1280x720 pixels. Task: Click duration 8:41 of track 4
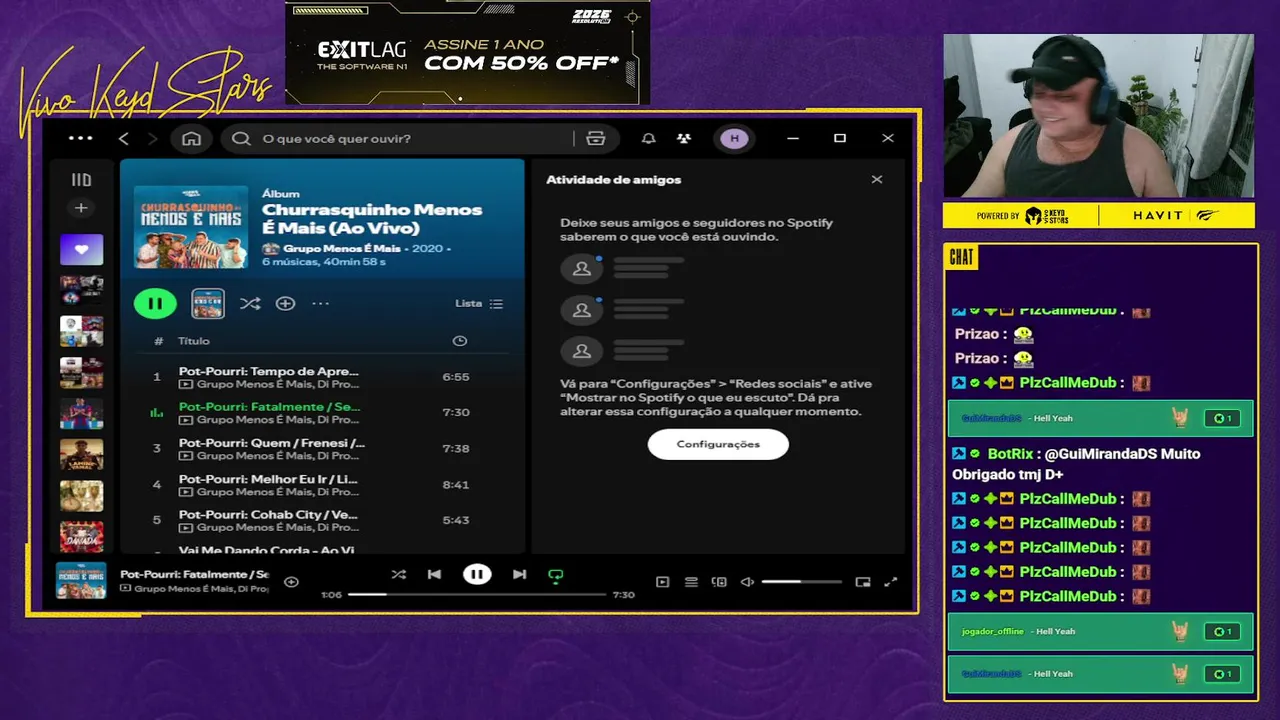(x=455, y=484)
